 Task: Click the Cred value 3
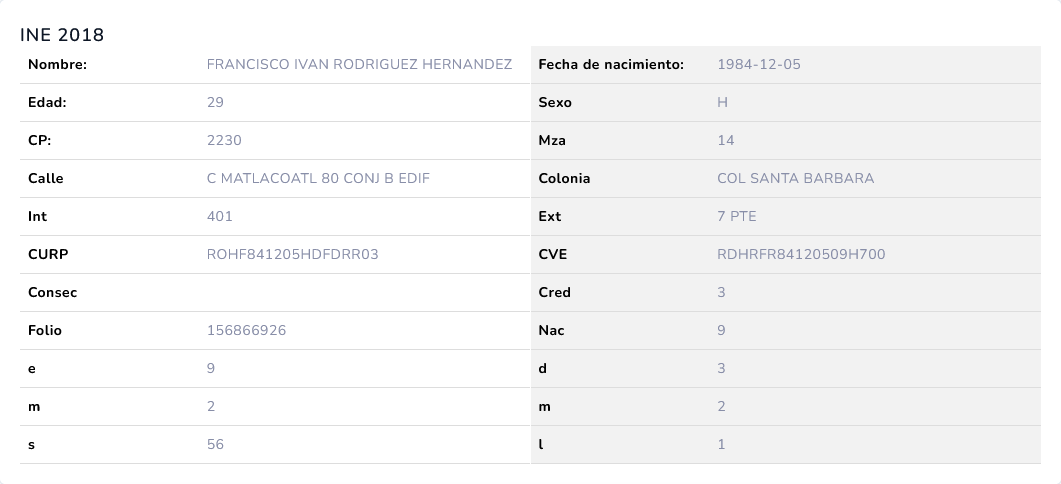[722, 293]
